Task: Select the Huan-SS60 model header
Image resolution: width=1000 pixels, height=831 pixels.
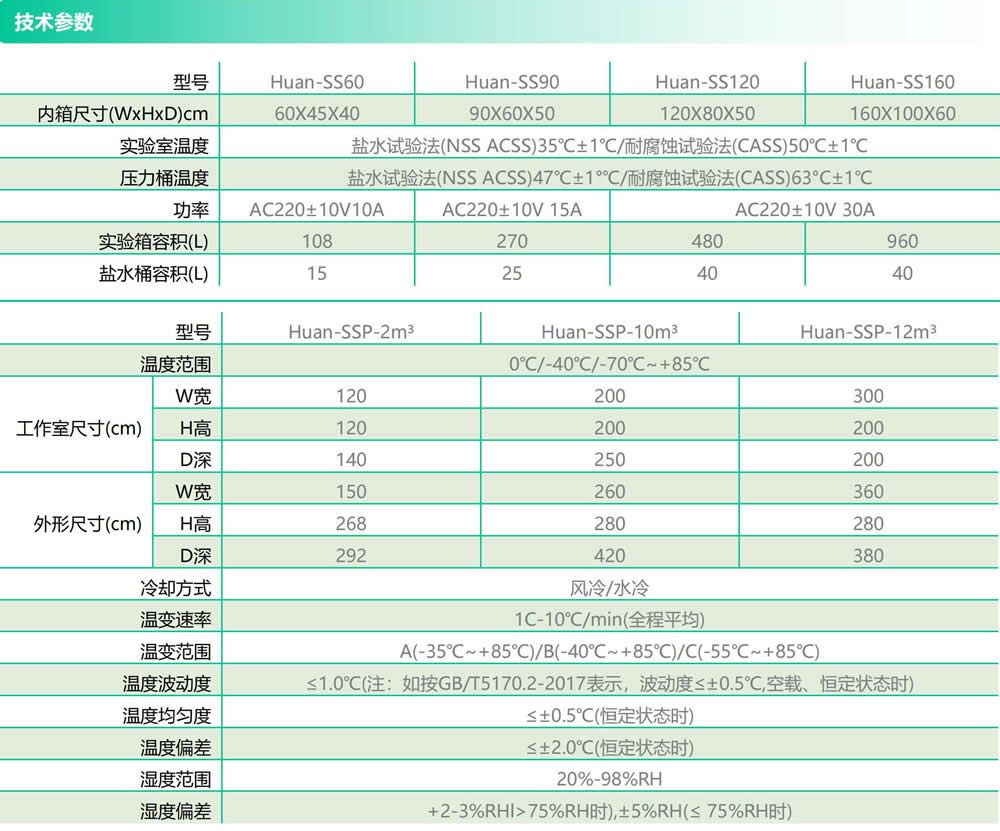Action: pyautogui.click(x=316, y=82)
